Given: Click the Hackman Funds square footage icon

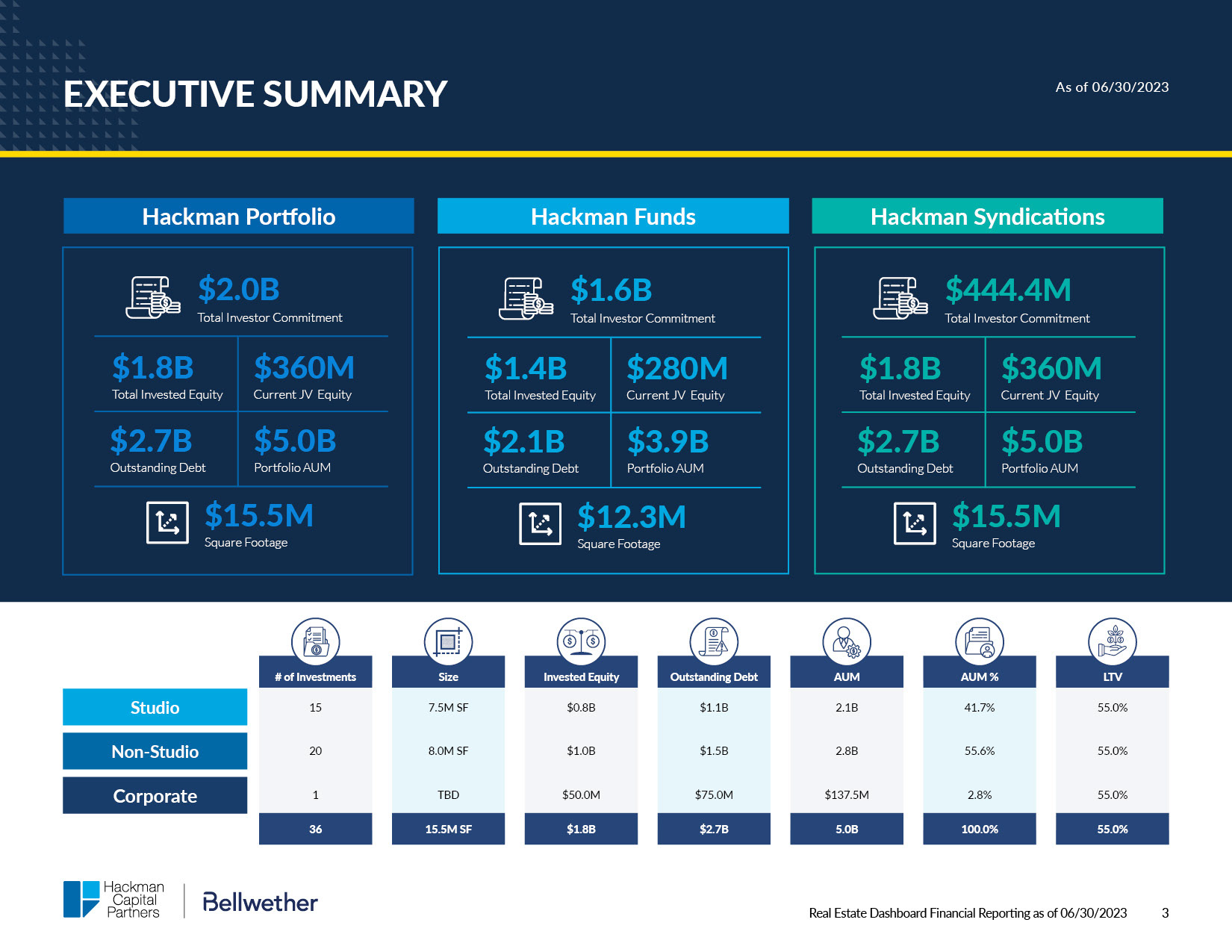Looking at the screenshot, I should coord(540,524).
